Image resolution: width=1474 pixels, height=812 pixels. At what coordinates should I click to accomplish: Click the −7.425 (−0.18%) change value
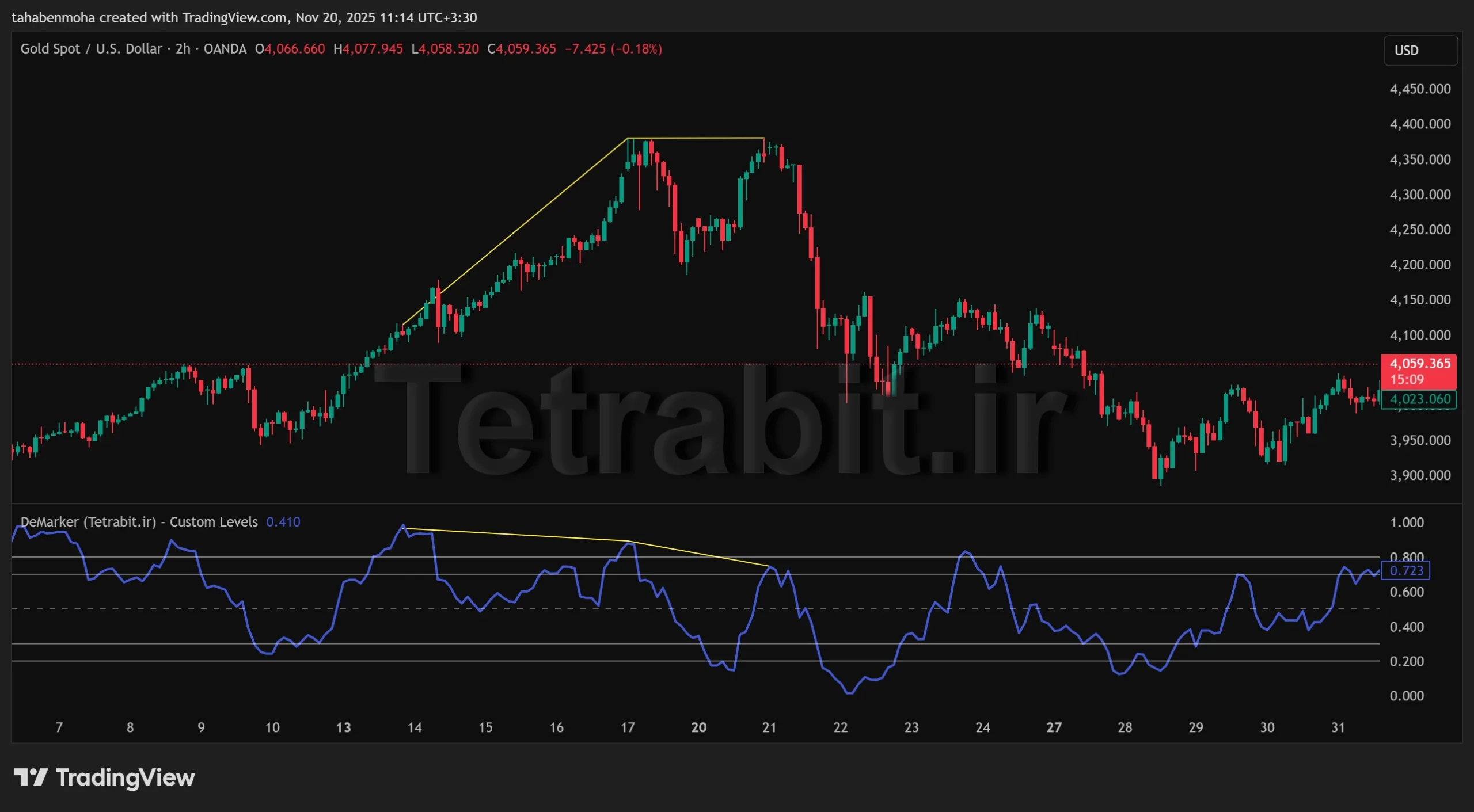click(614, 49)
